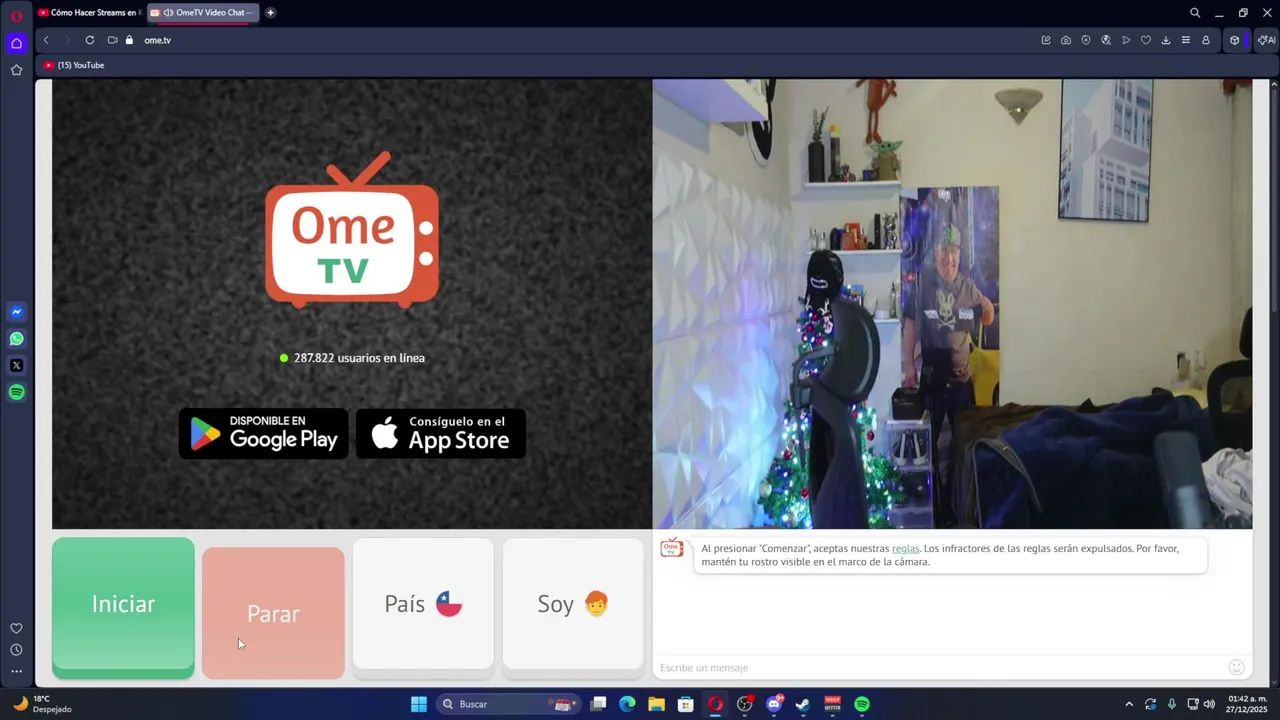Click the taskbar Buscar search box
This screenshot has width=1280, height=720.
pos(510,704)
